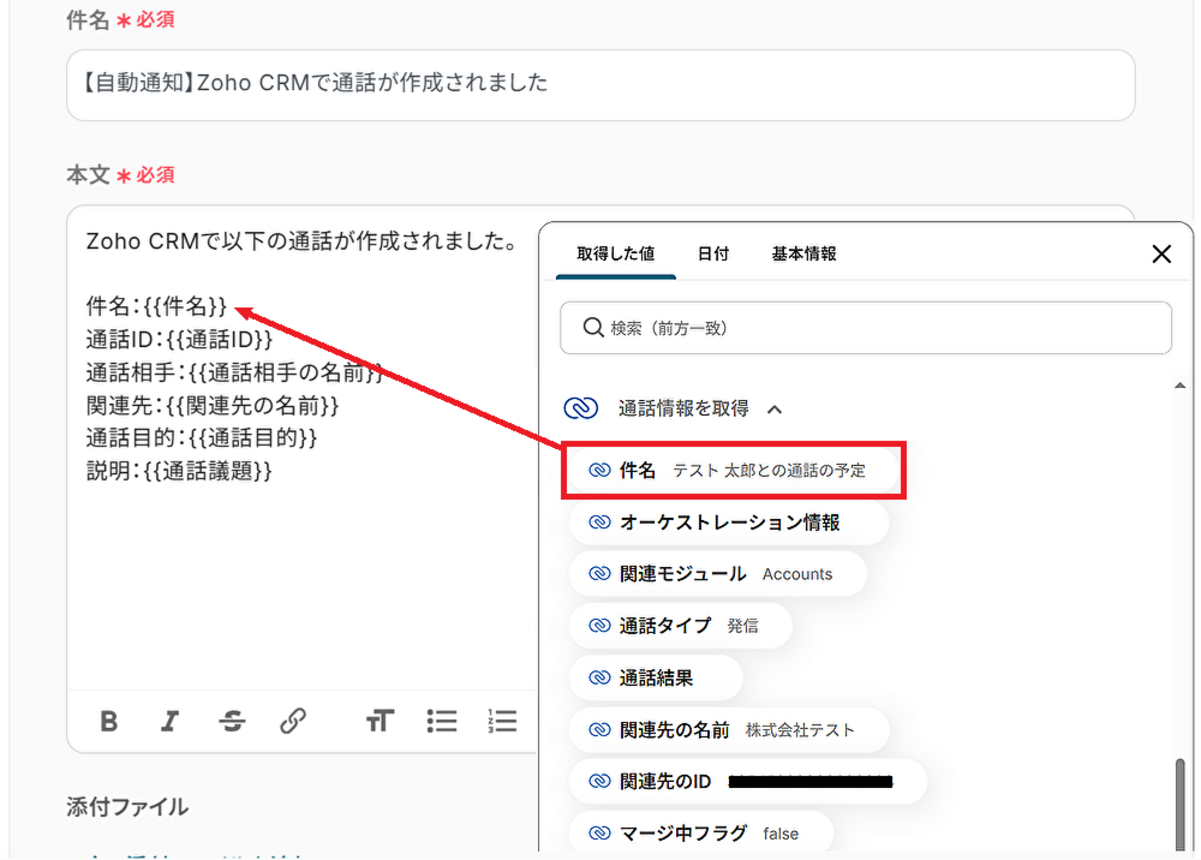This screenshot has width=1201, height=860.
Task: Select the オーケストレーション情報 chip
Action: pyautogui.click(x=728, y=523)
